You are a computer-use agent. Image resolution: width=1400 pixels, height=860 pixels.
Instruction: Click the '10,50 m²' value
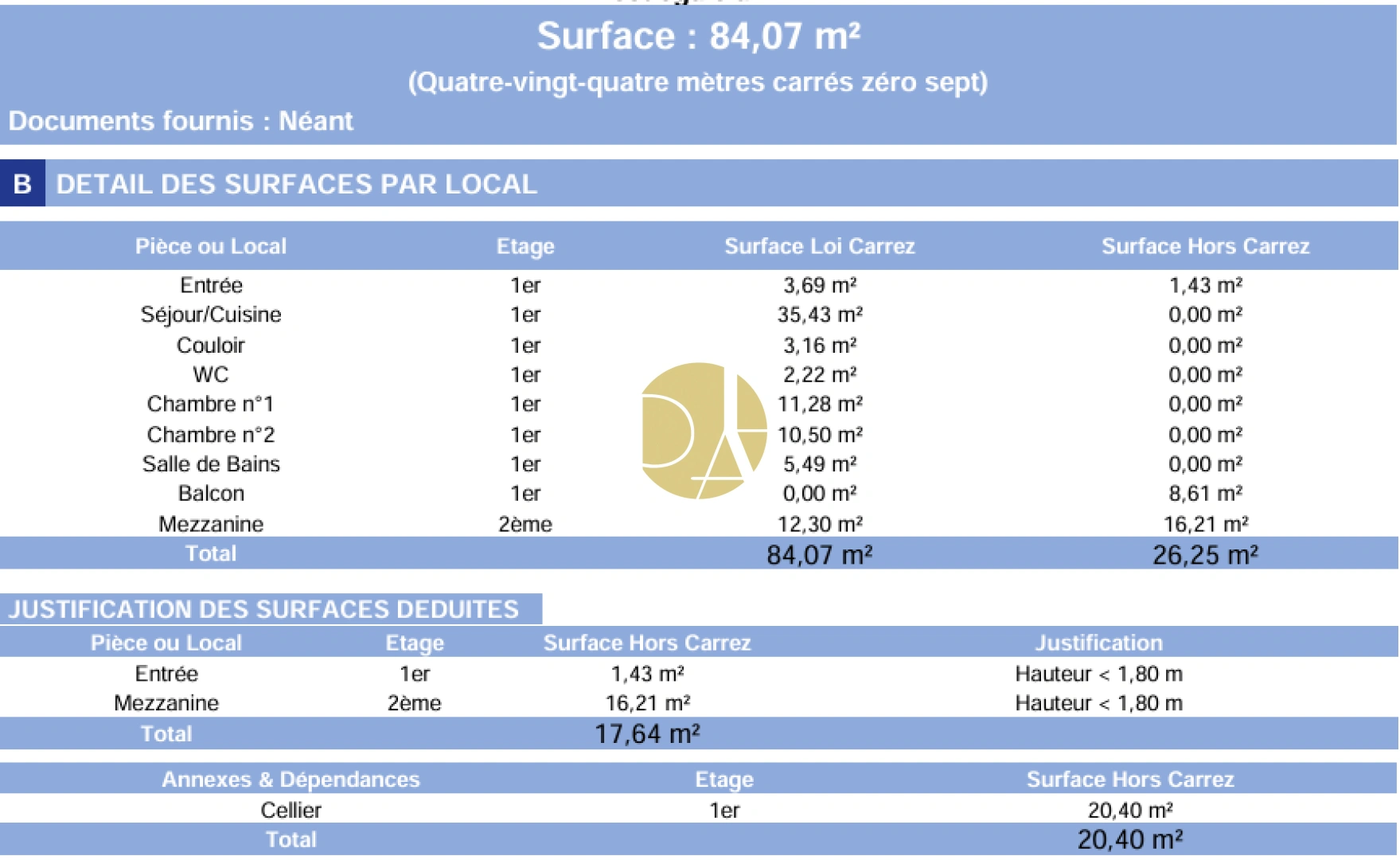820,435
